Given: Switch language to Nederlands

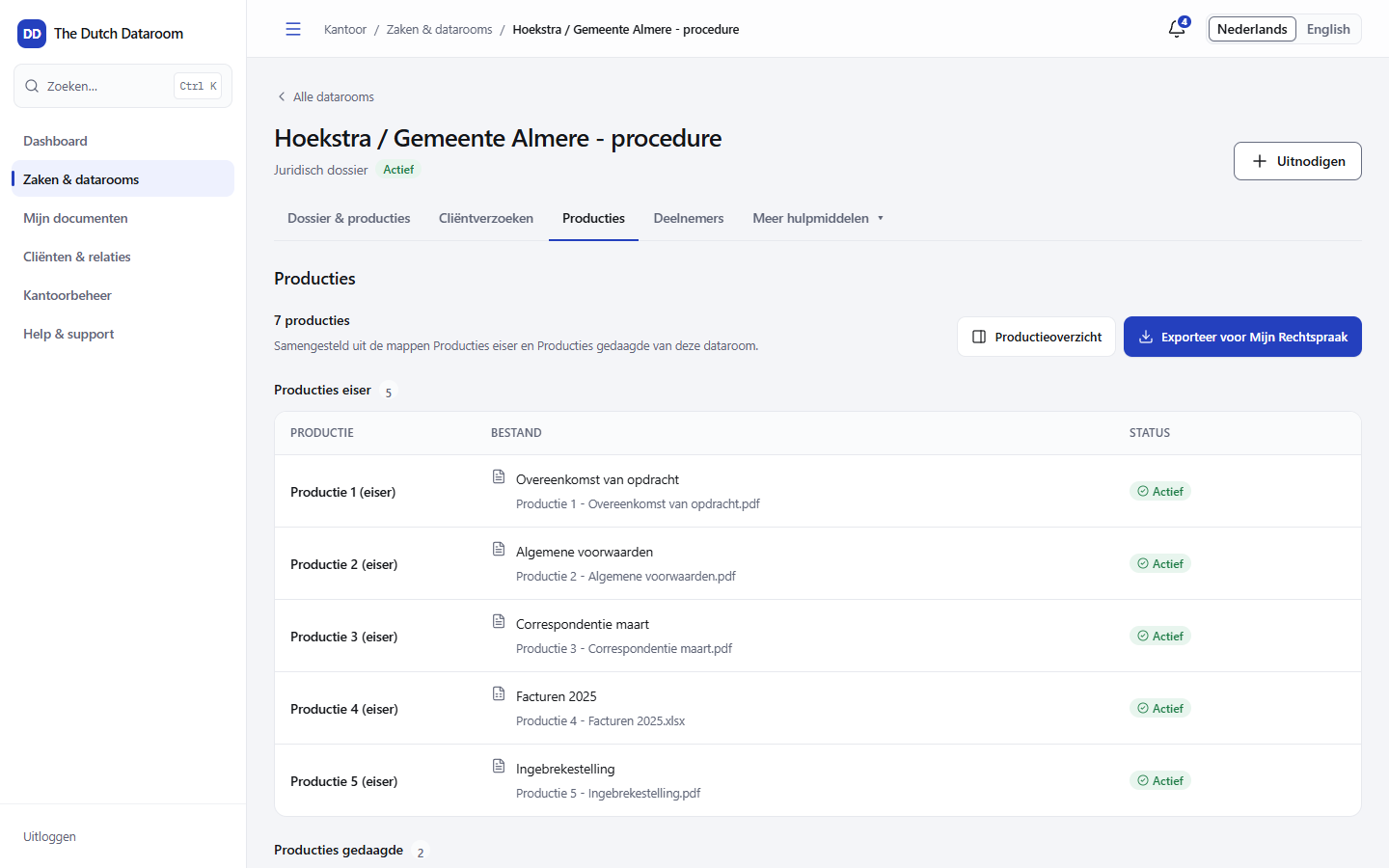Looking at the screenshot, I should coord(1252,29).
